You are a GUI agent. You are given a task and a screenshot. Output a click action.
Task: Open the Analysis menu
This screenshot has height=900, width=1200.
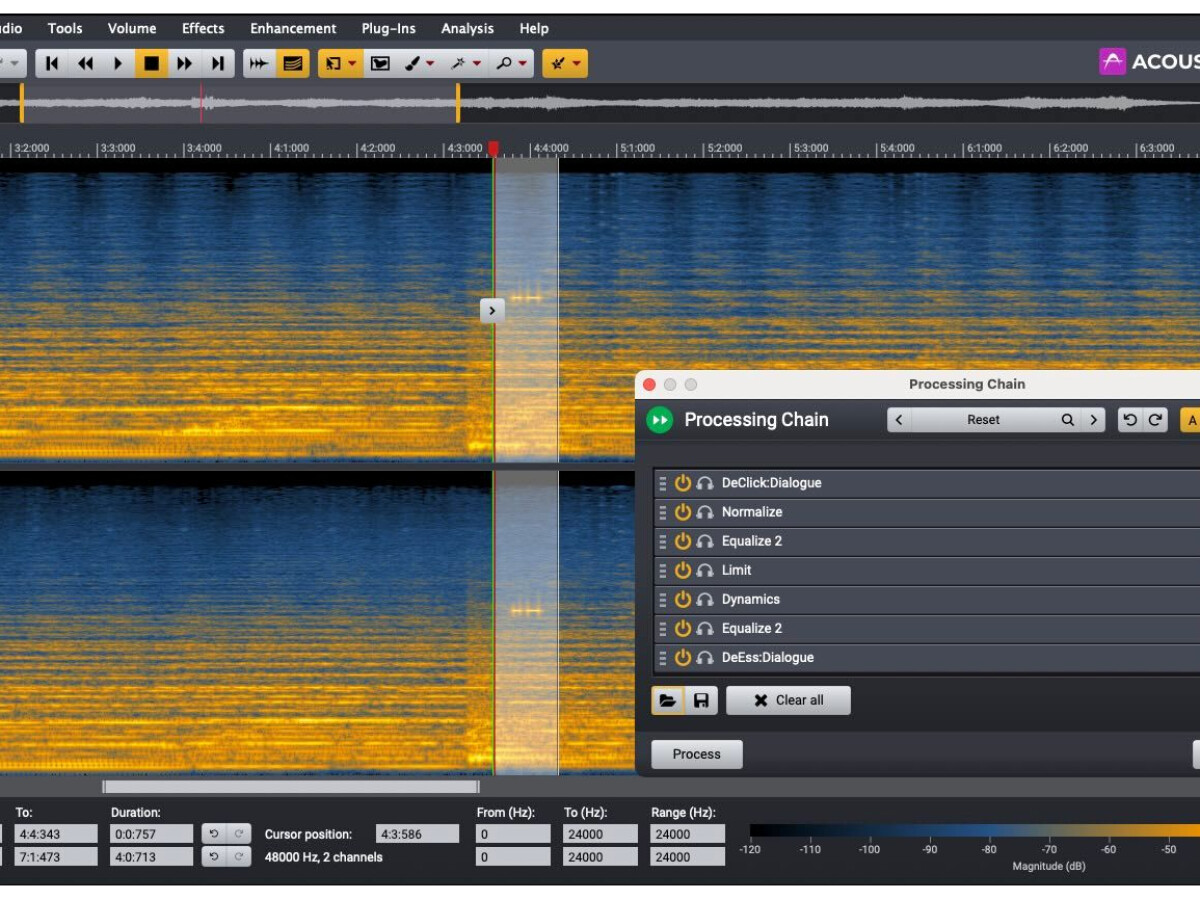pos(467,28)
